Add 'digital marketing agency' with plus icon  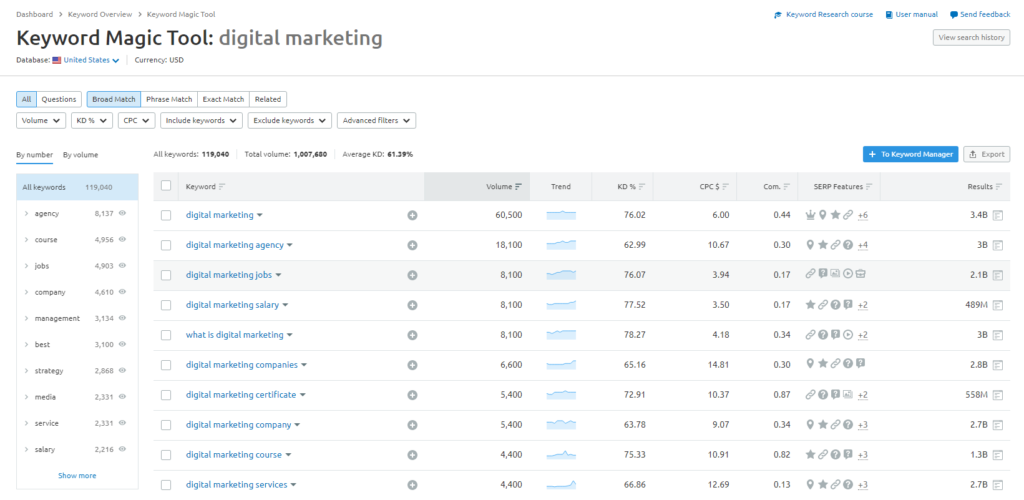click(x=412, y=245)
